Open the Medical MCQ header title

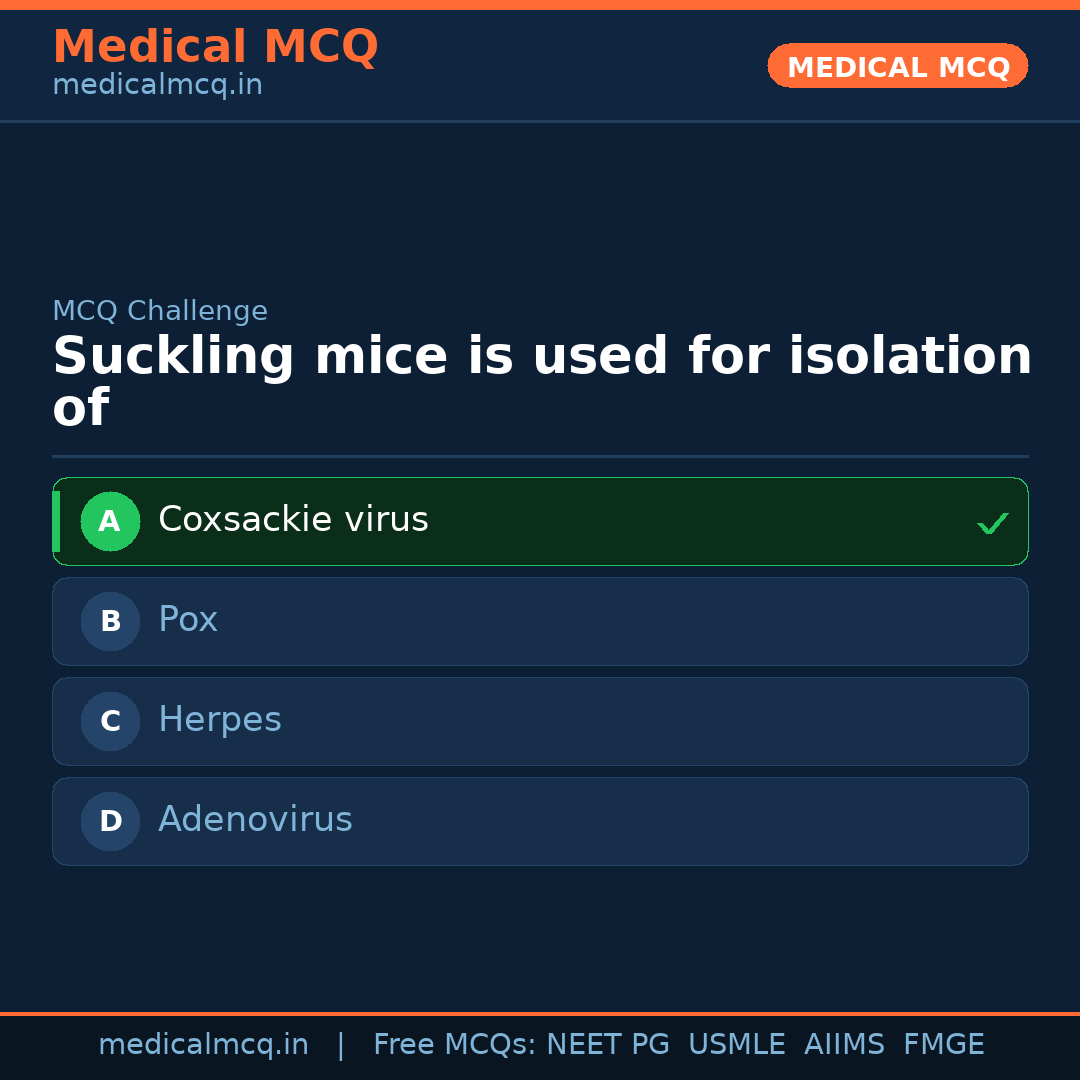215,47
